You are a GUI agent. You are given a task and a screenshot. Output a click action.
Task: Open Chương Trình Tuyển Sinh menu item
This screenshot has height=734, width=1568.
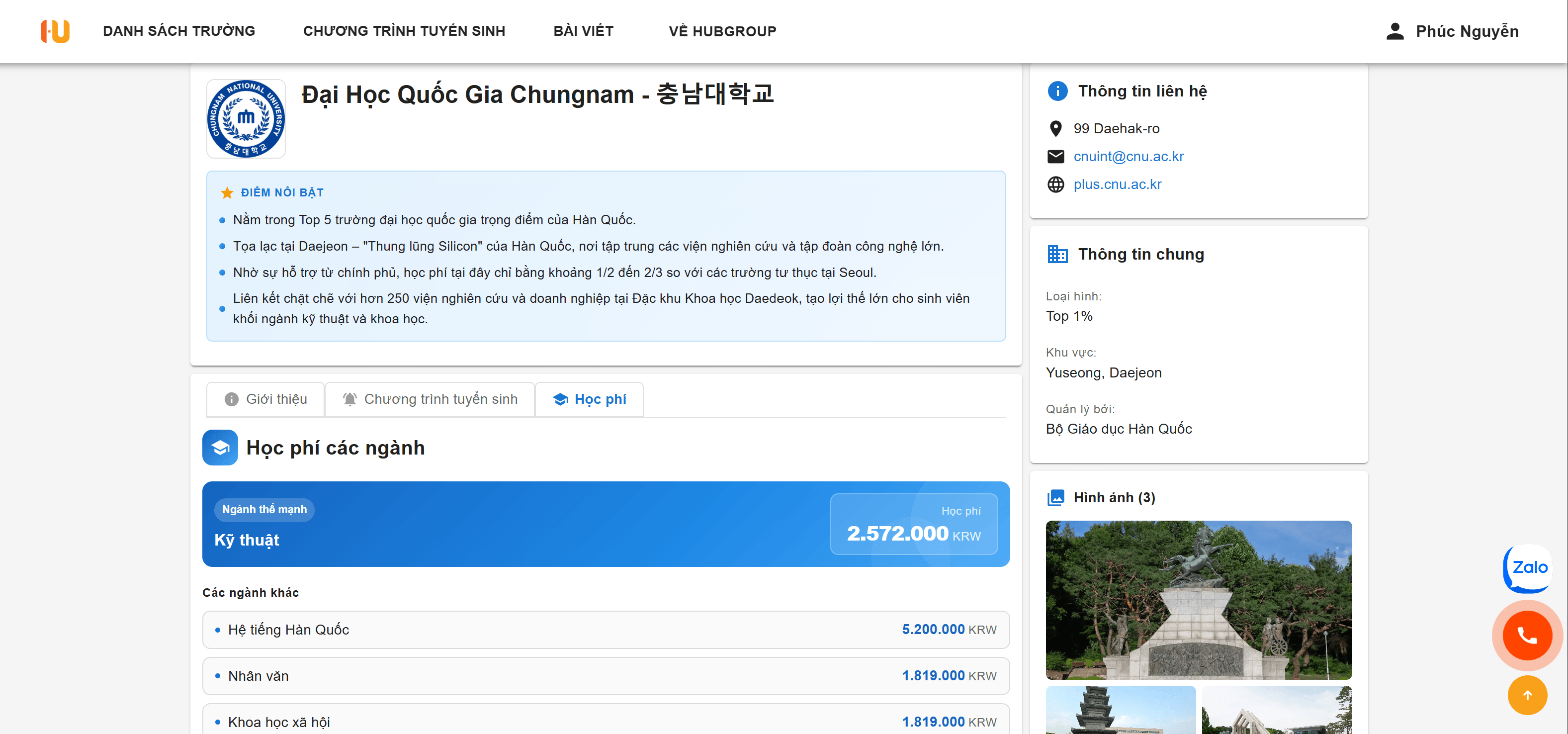pyautogui.click(x=404, y=31)
